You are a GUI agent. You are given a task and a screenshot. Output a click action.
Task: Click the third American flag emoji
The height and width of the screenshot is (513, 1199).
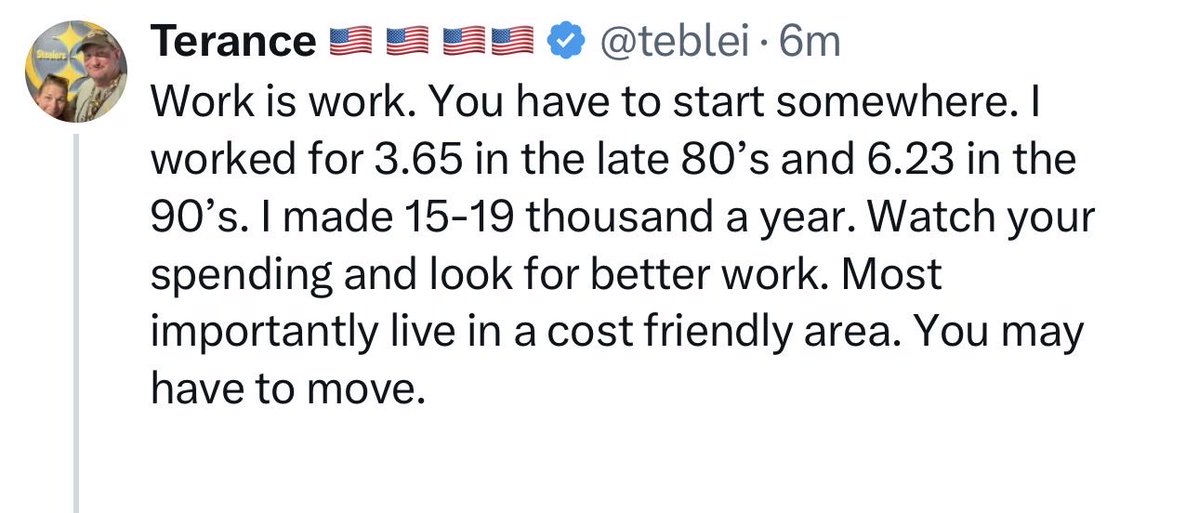click(x=465, y=42)
